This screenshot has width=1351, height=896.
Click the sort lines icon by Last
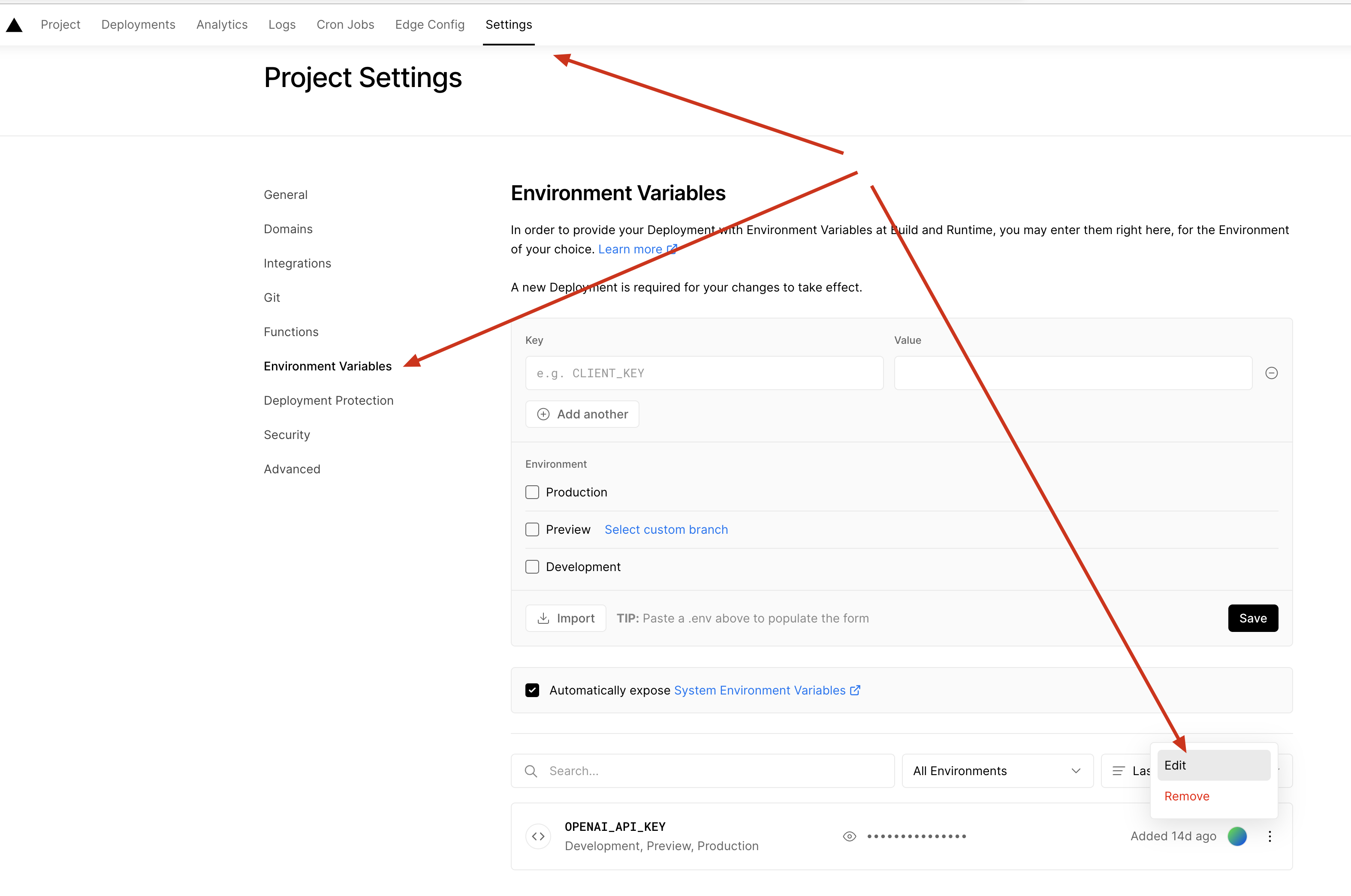pos(1119,771)
